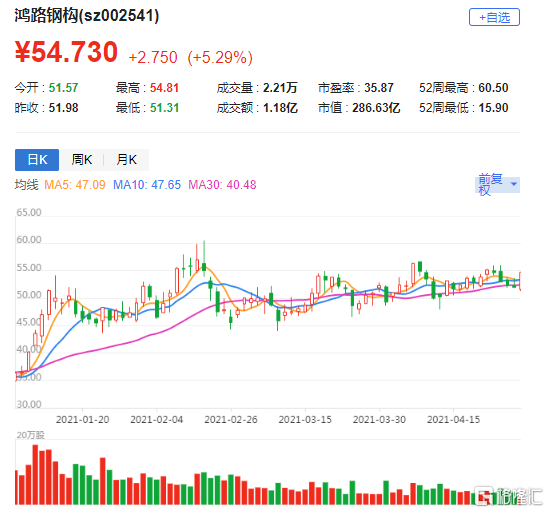Screen dimensions: 549x513
Task: Click 市盈率 value 35.87
Action: [x=379, y=88]
